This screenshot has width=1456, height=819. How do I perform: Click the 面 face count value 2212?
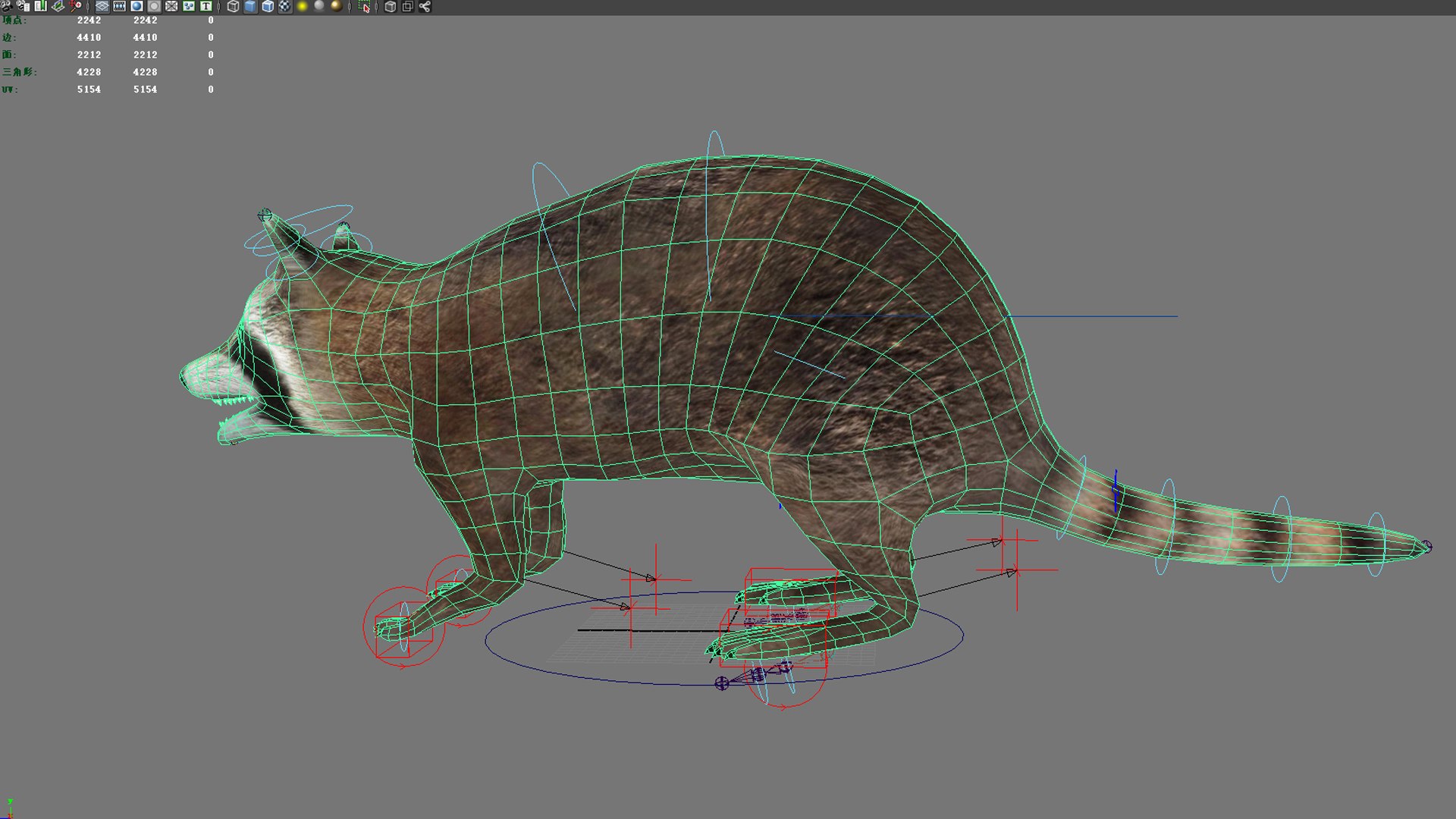[89, 55]
